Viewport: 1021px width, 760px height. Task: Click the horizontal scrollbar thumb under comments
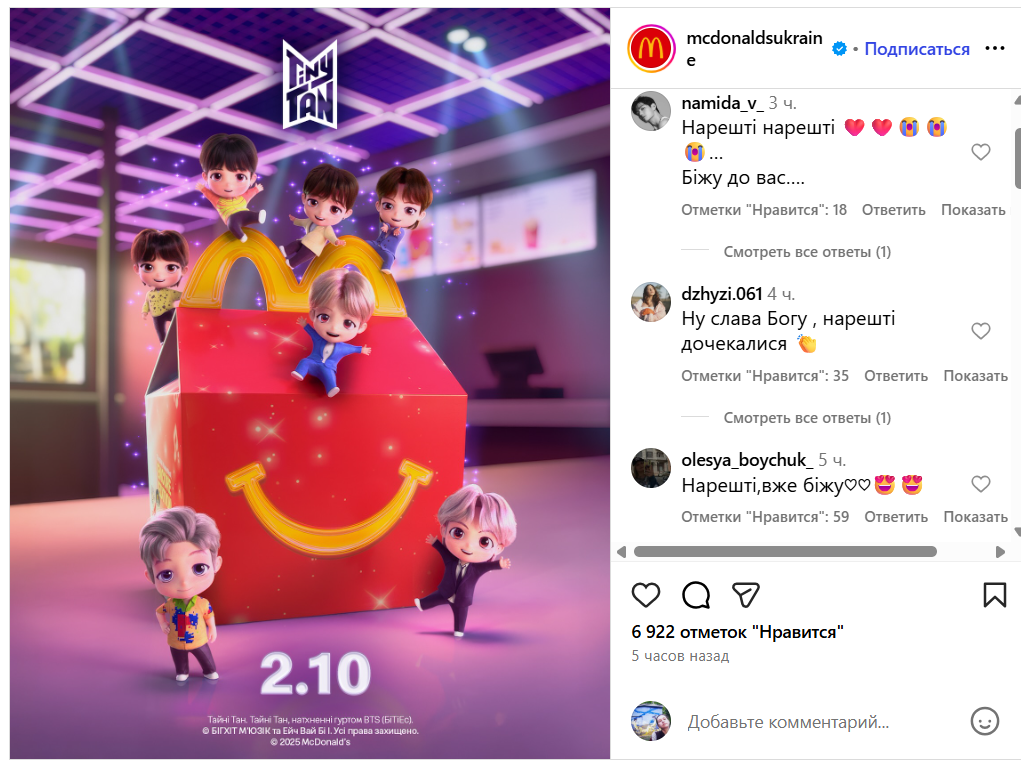pyautogui.click(x=785, y=552)
